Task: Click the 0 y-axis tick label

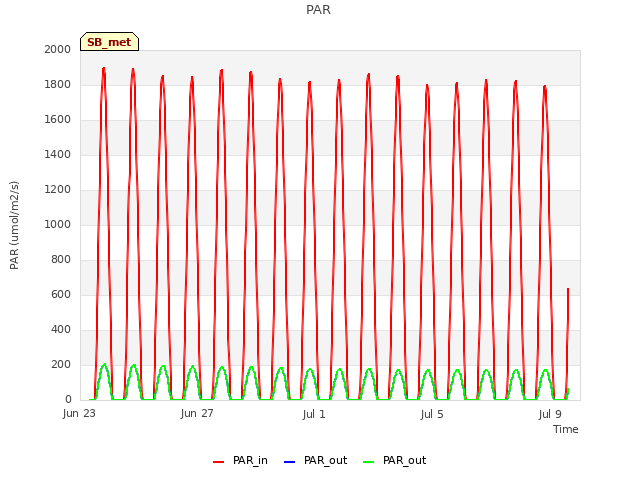Action: point(68,400)
